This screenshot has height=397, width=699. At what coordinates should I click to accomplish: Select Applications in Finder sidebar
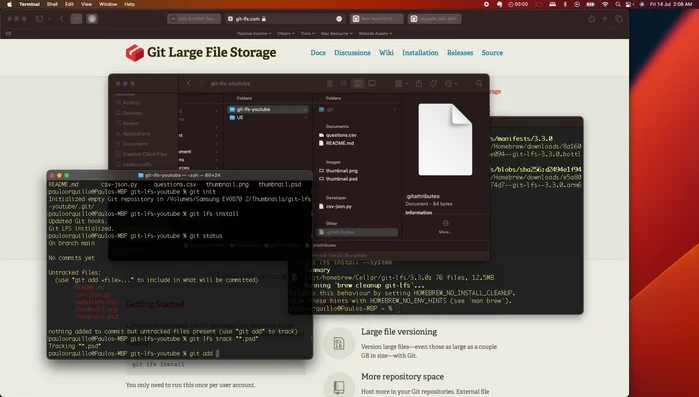pyautogui.click(x=132, y=134)
